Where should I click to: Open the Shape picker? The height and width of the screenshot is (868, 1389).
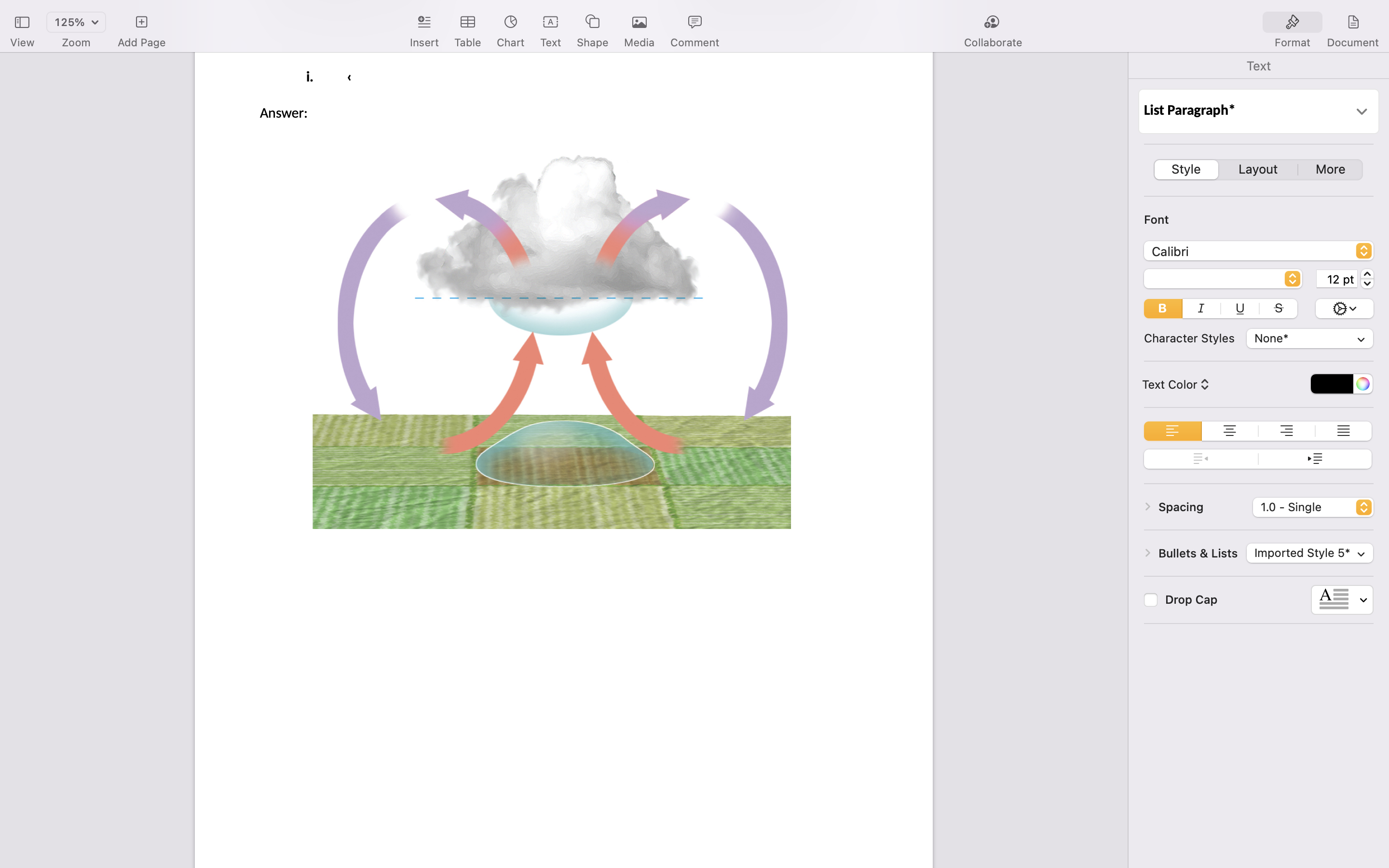point(592,22)
